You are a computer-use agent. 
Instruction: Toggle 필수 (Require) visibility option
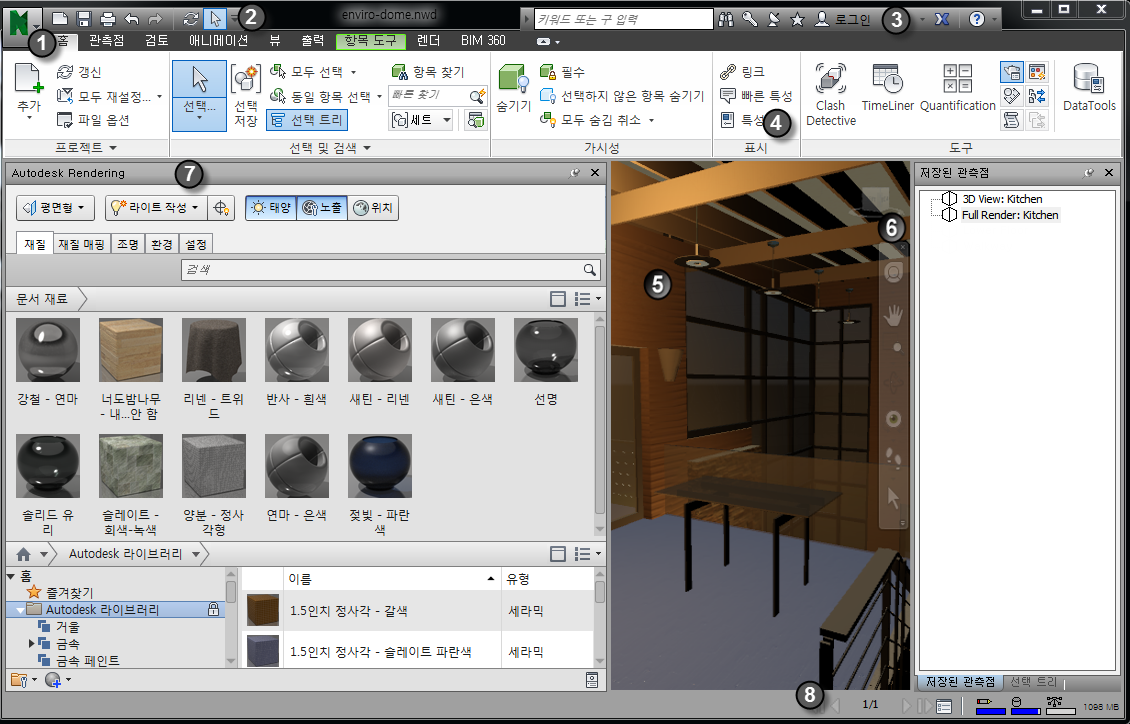(x=562, y=71)
